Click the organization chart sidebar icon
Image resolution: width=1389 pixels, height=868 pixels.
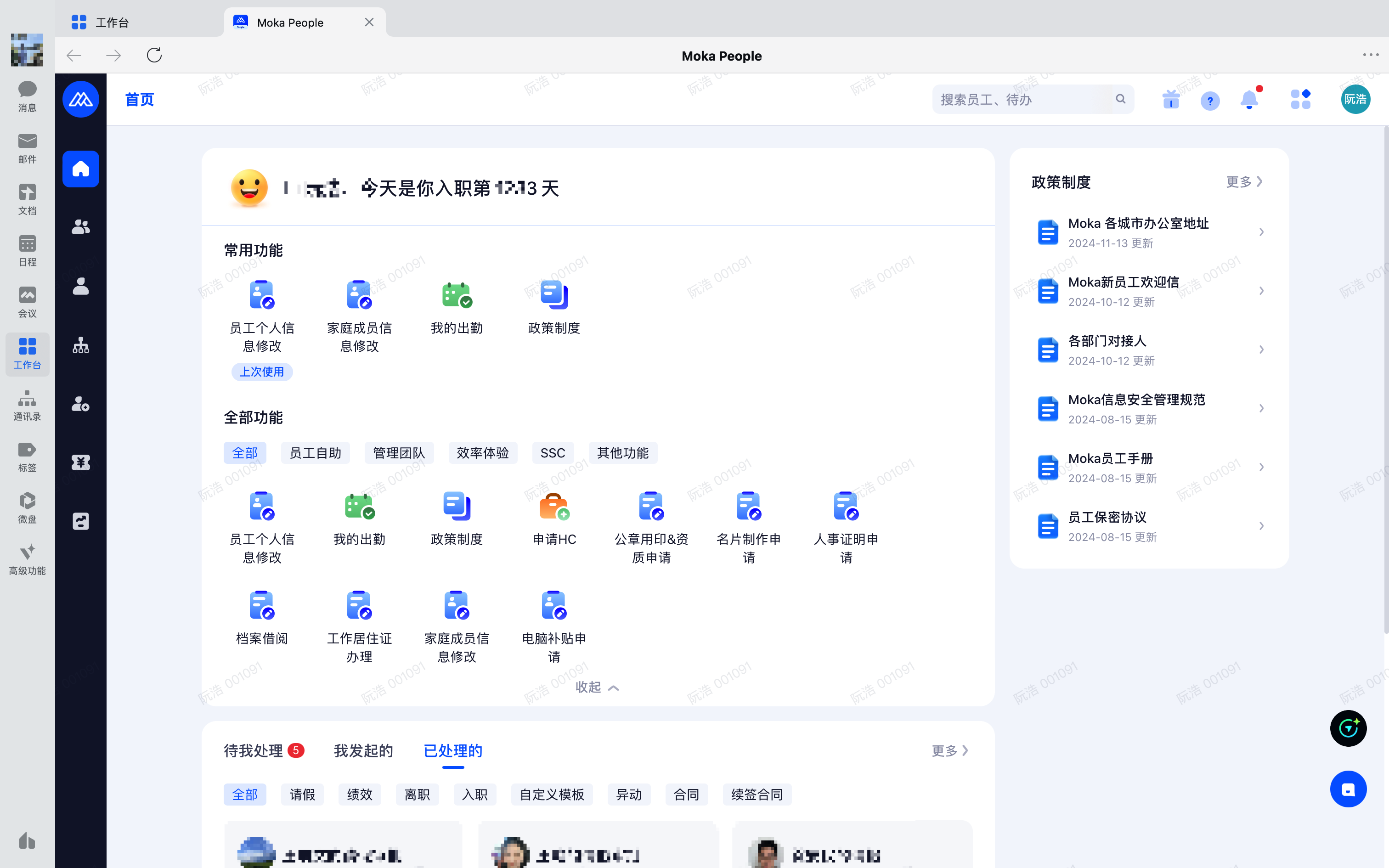(80, 345)
